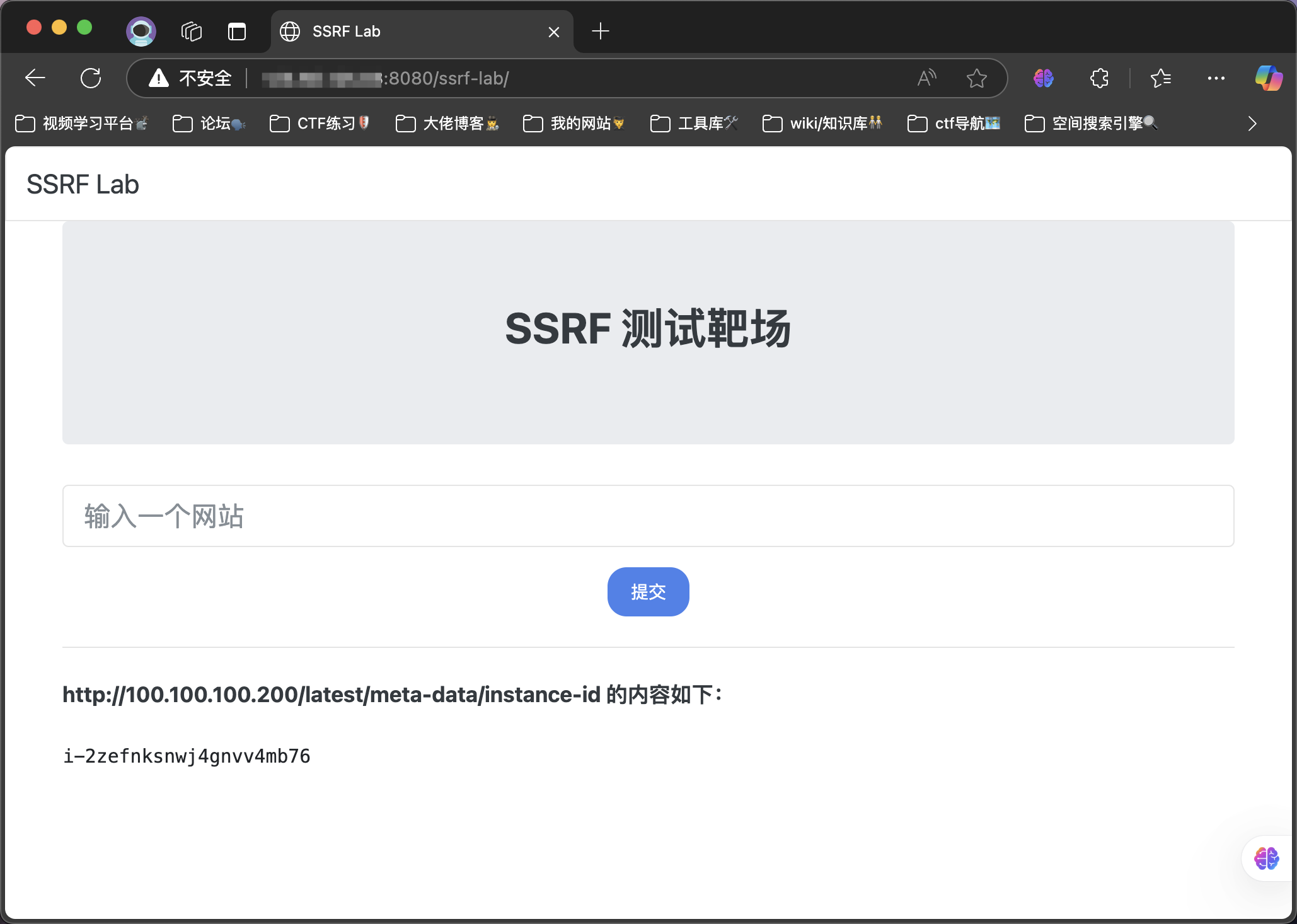This screenshot has height=924, width=1297.
Task: Reload the SSRF Lab page
Action: pos(91,78)
